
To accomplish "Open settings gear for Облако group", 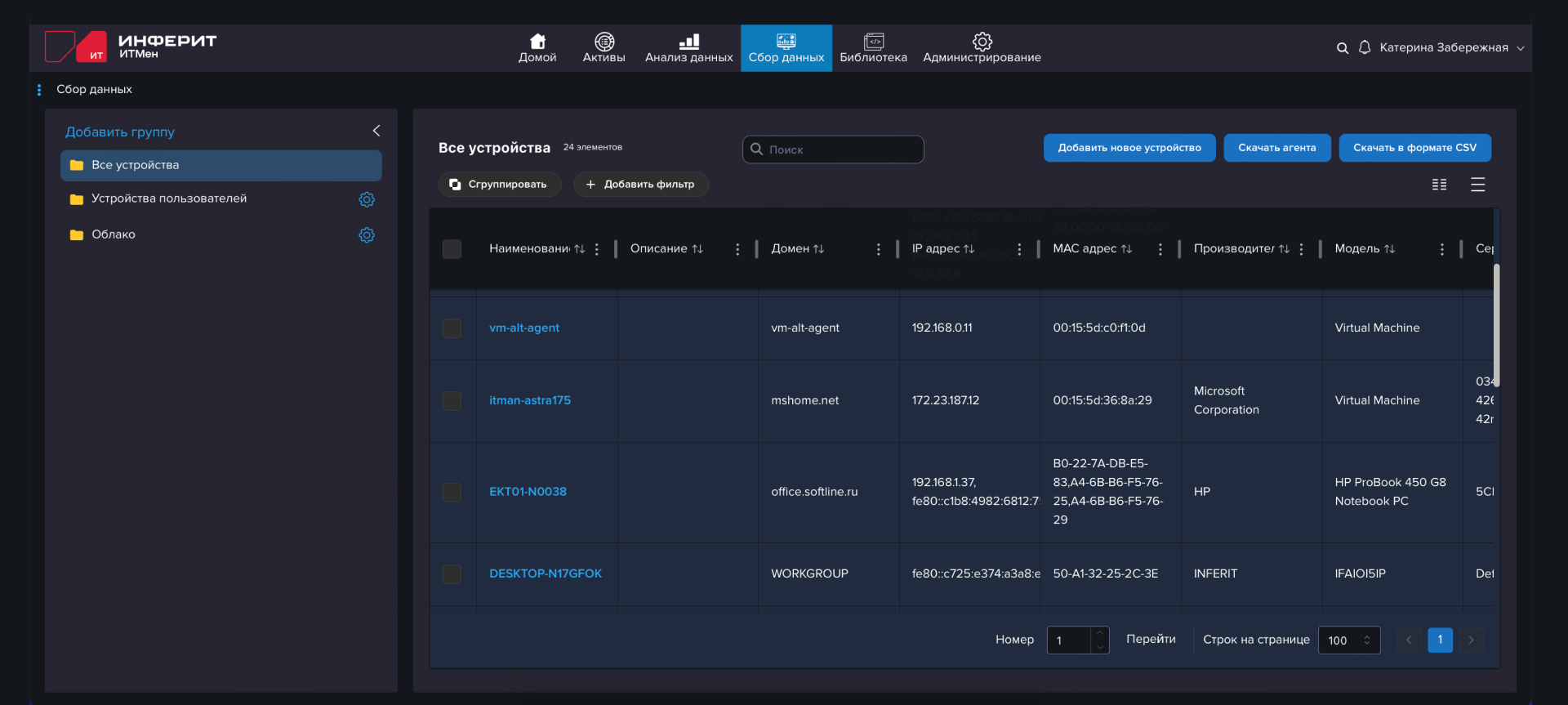I will tap(367, 235).
